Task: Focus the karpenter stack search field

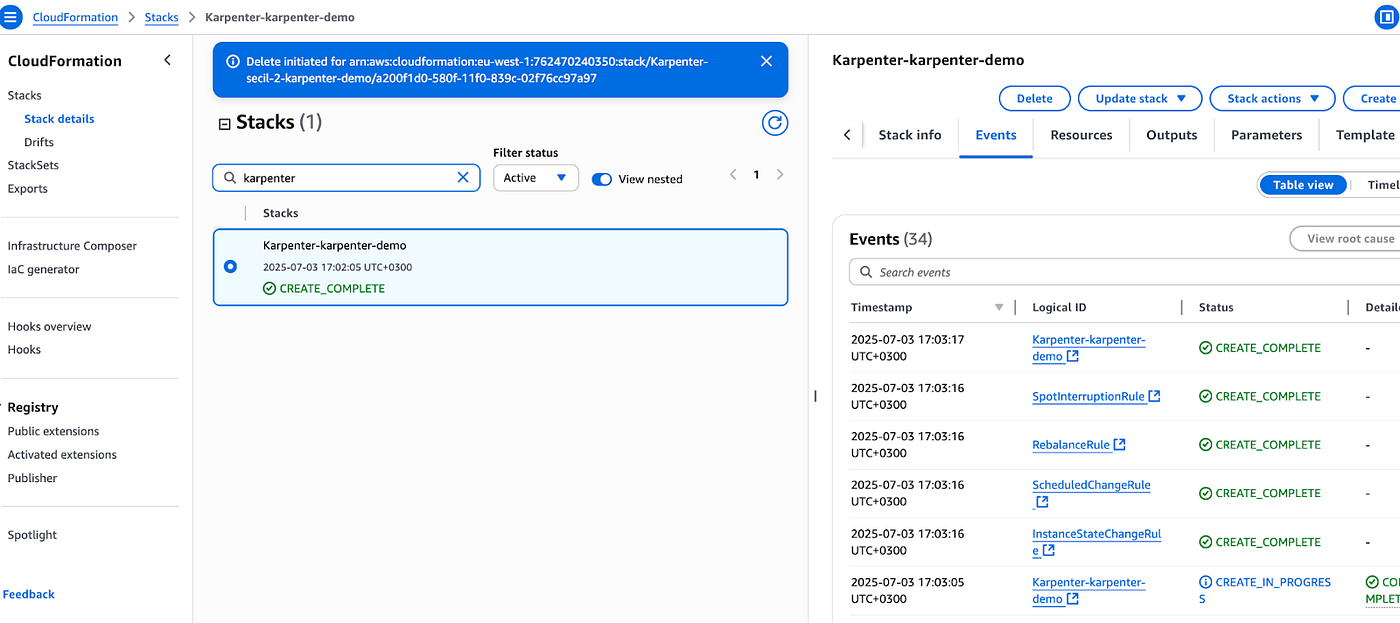Action: [346, 178]
